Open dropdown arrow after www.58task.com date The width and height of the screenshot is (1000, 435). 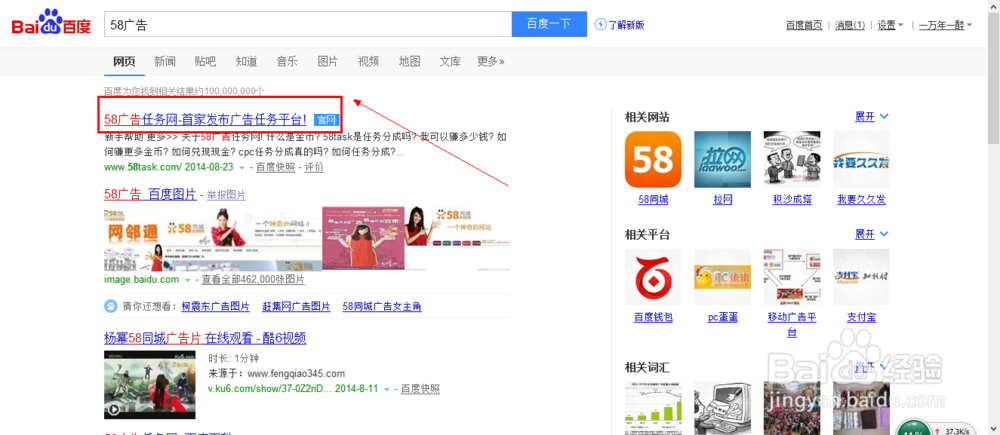(x=242, y=168)
